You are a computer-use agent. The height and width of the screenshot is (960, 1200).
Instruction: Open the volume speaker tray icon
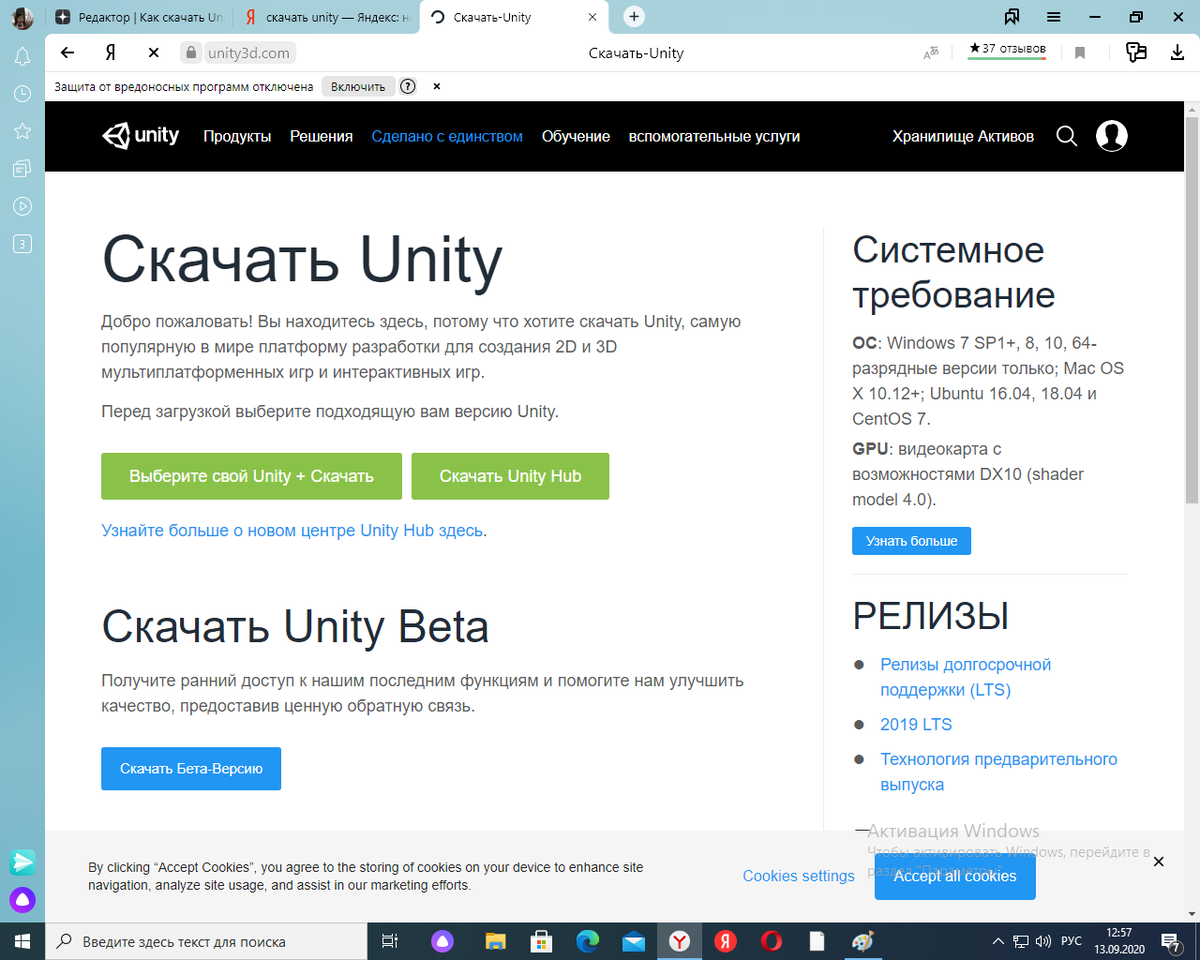point(1042,941)
